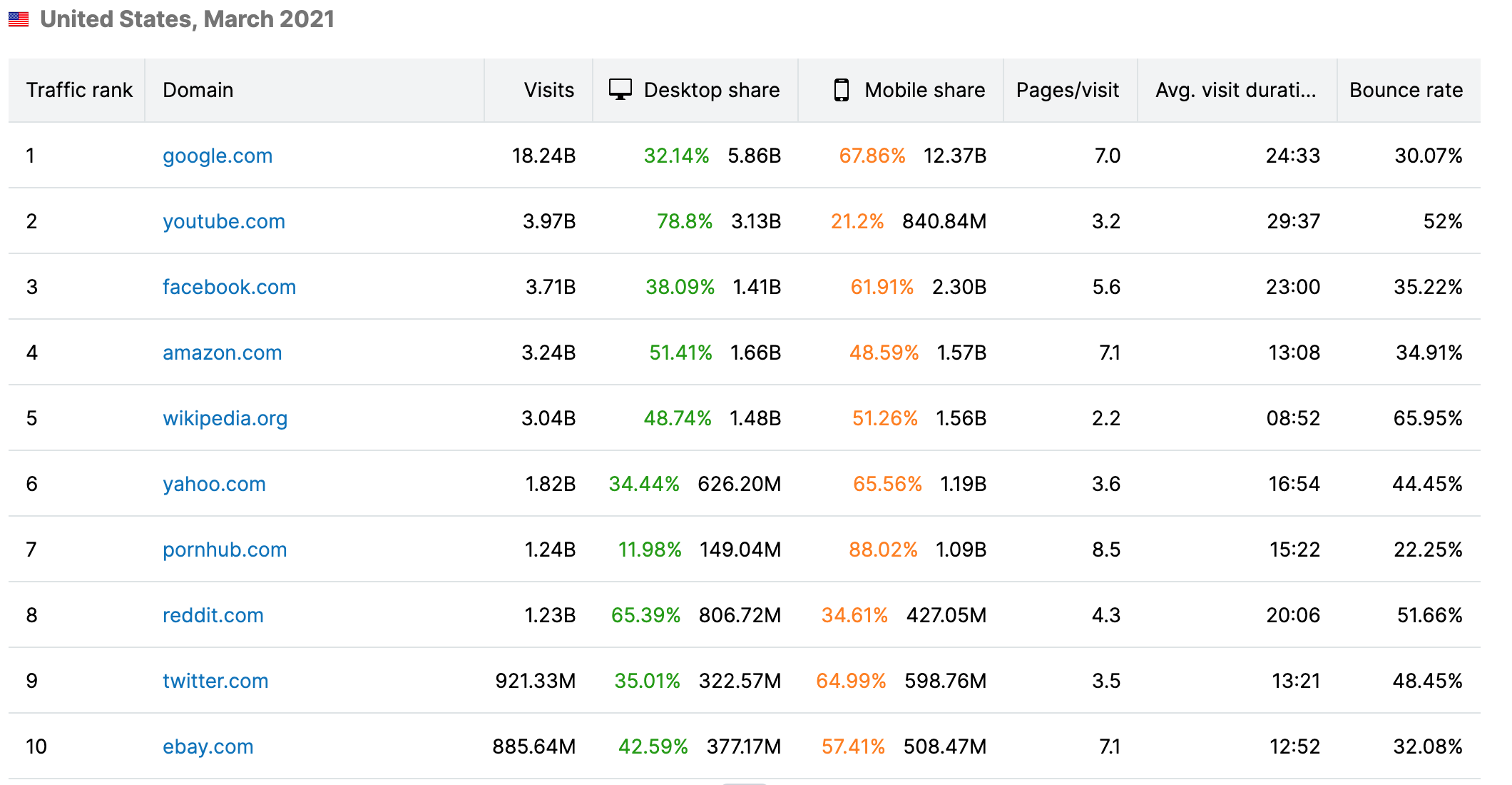Click ebay.com mobile share 57.41%
The image size is (1512, 785).
[x=853, y=746]
